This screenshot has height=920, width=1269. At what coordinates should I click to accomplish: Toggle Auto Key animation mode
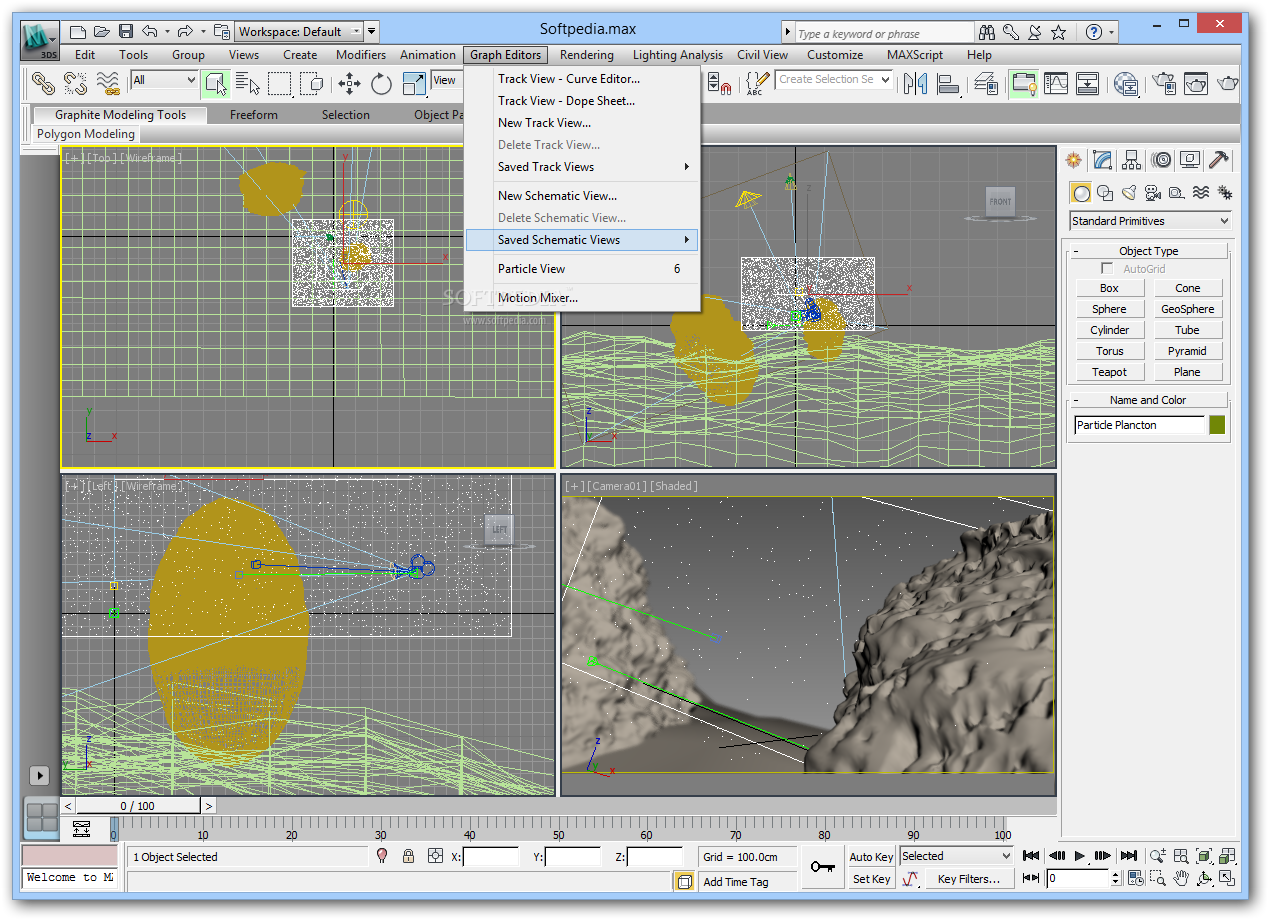tap(871, 857)
